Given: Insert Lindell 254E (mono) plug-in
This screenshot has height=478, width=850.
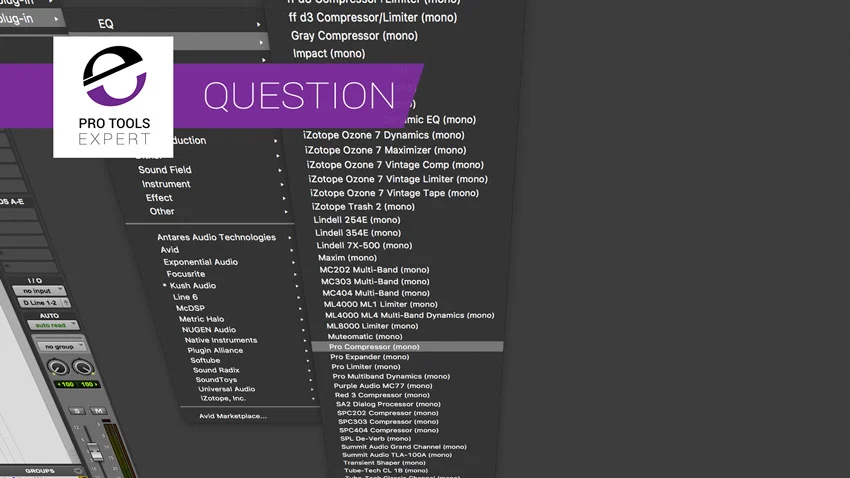Looking at the screenshot, I should tap(357, 220).
